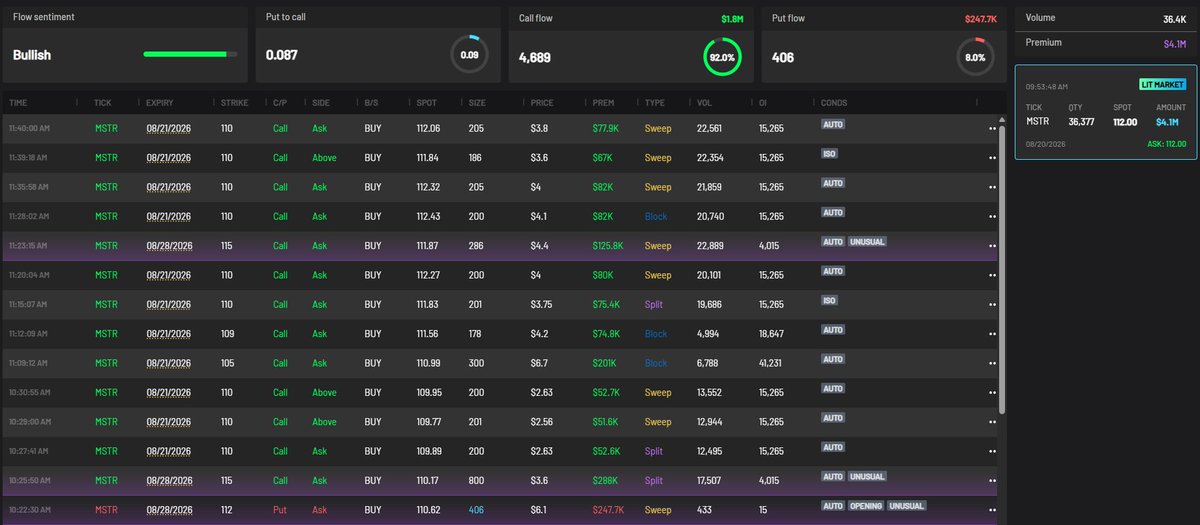Open the three-dot menu for the 11:09:12 AM row
The image size is (1200, 525).
pyautogui.click(x=992, y=363)
